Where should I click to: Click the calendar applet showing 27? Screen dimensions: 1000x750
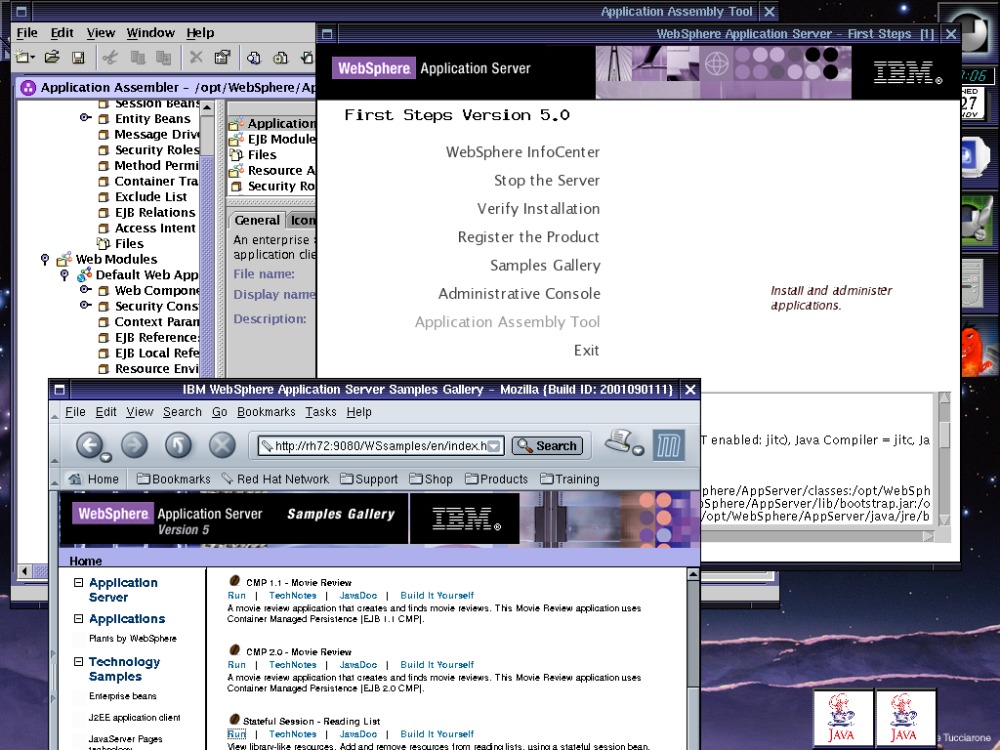[972, 103]
